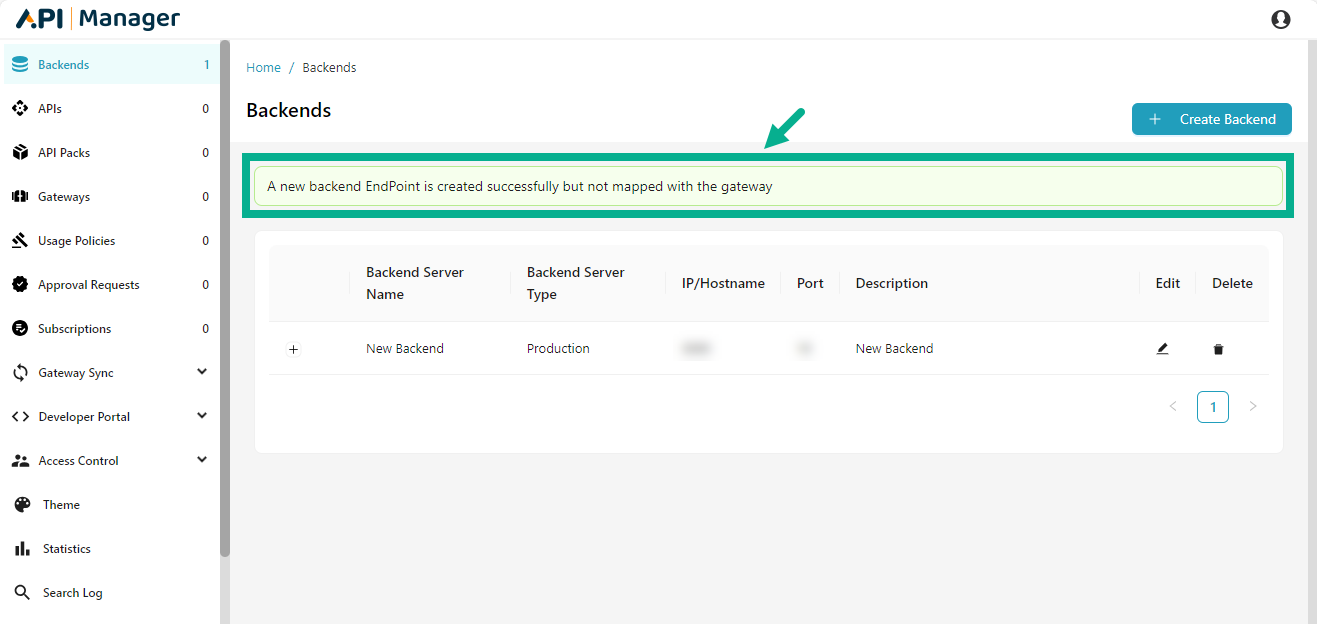Select page 1 in pagination
1317x624 pixels.
point(1212,407)
